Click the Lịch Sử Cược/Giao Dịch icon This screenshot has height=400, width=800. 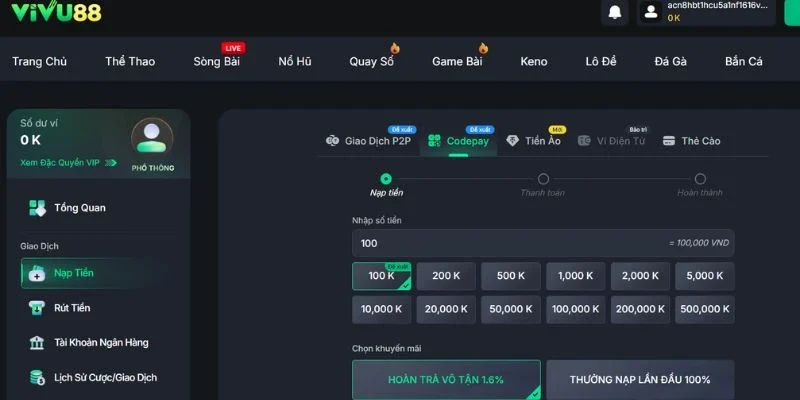click(37, 378)
